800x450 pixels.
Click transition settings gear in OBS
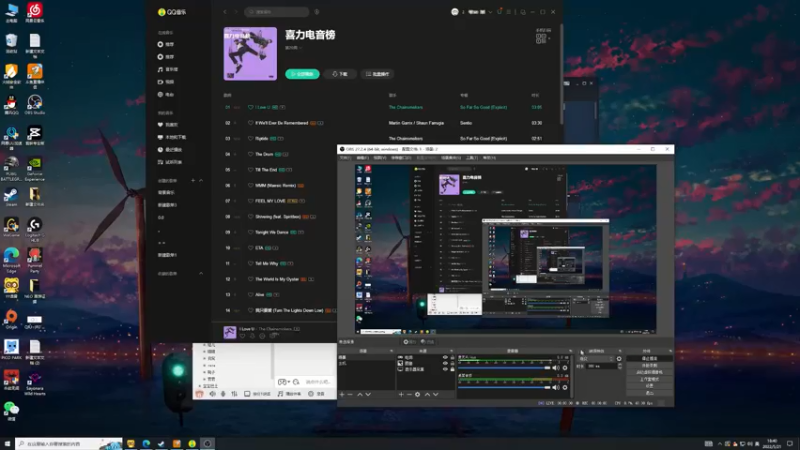click(619, 359)
